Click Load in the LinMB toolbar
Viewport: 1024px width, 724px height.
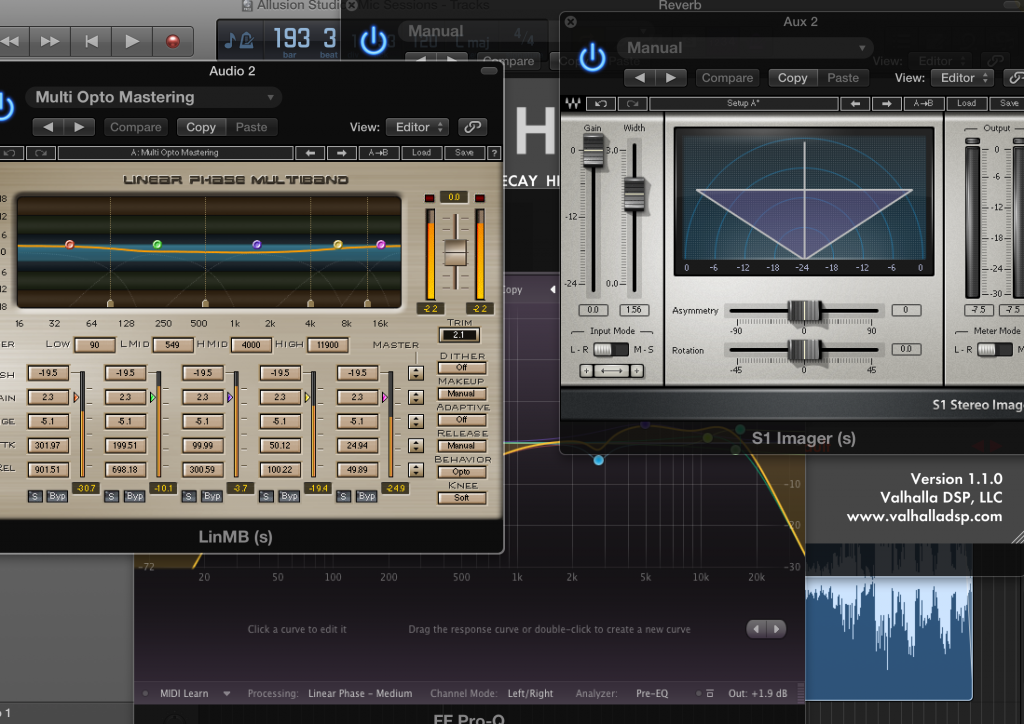click(x=421, y=153)
